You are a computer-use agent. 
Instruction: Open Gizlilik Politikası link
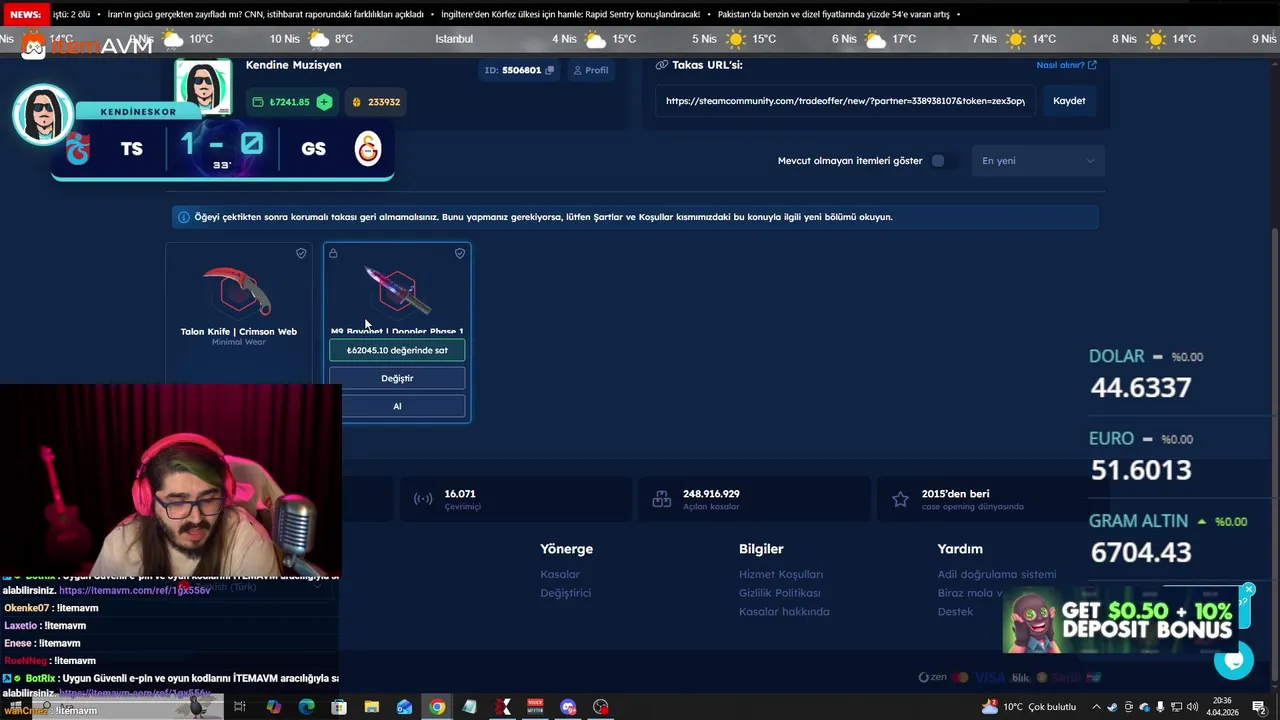point(780,593)
